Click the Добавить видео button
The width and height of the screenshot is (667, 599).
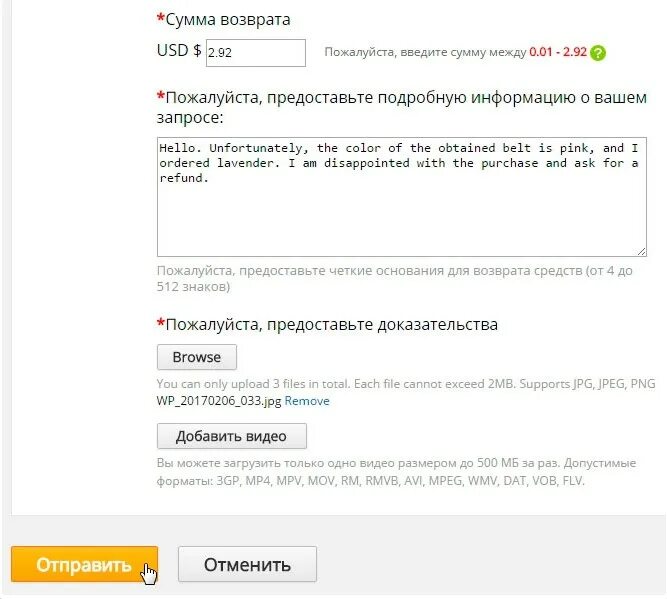tap(231, 436)
